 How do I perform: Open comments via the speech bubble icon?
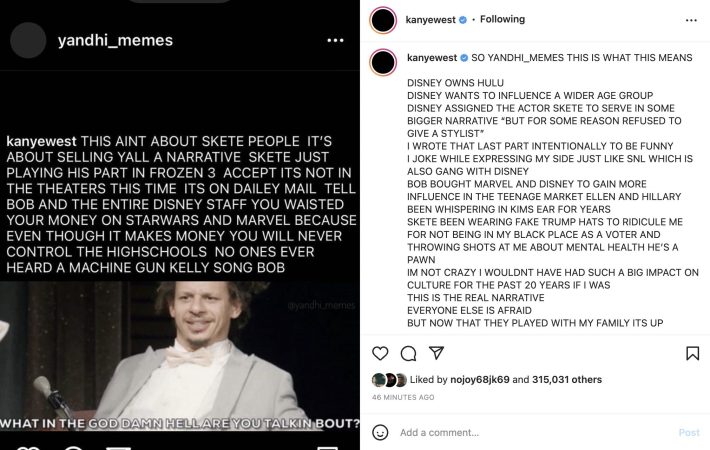[x=408, y=353]
